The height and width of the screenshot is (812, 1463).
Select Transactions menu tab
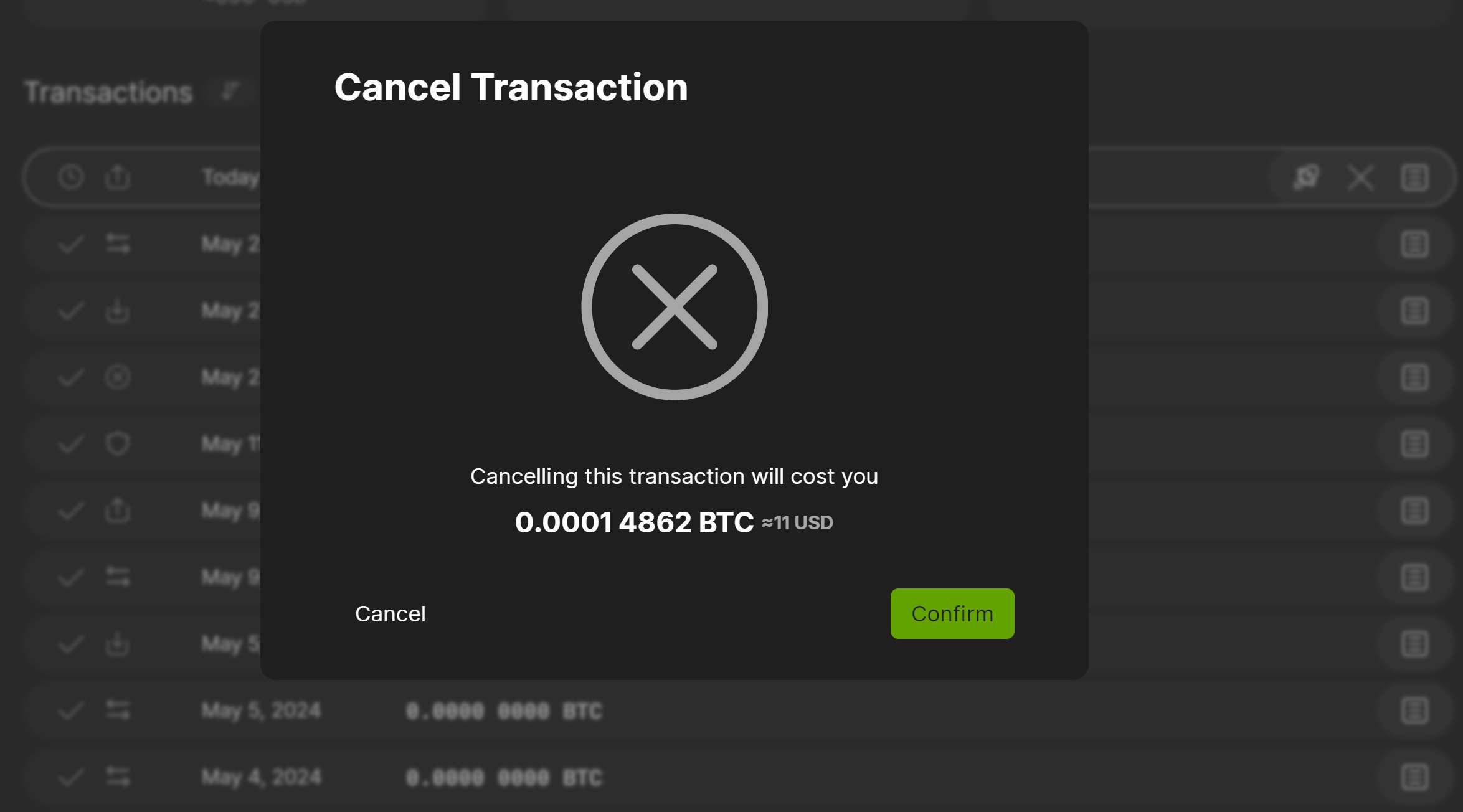click(x=108, y=91)
